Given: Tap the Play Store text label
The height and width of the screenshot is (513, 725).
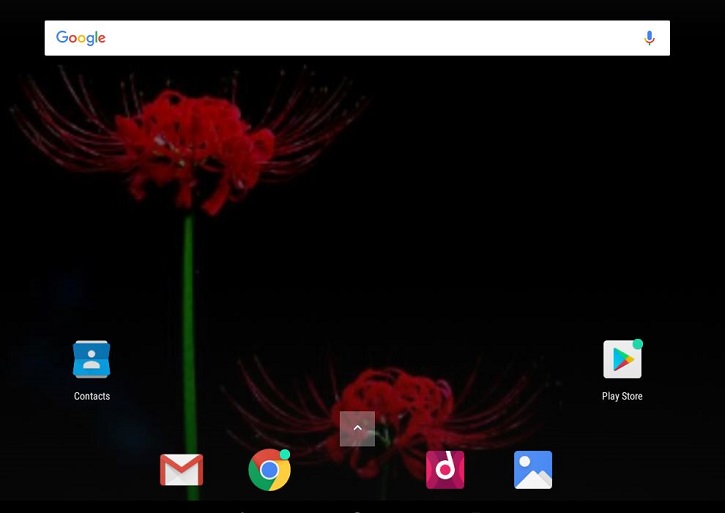Looking at the screenshot, I should 622,396.
